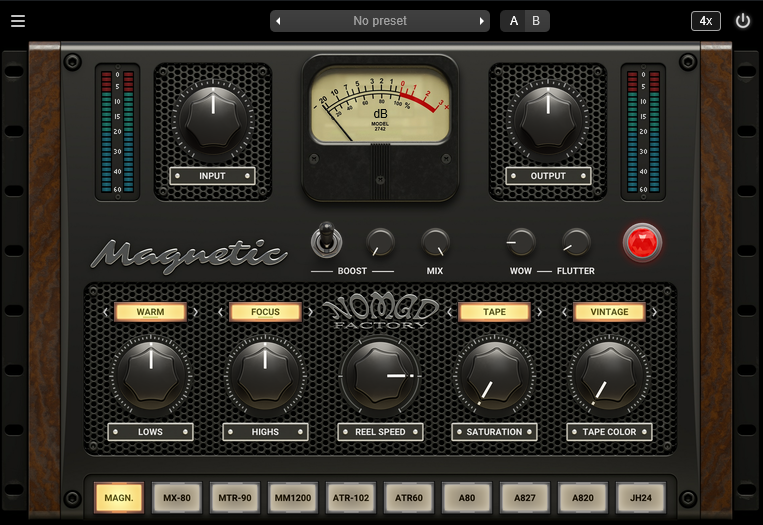Click the REEL SPEED knob
Viewport: 763px width, 525px height.
[380, 376]
